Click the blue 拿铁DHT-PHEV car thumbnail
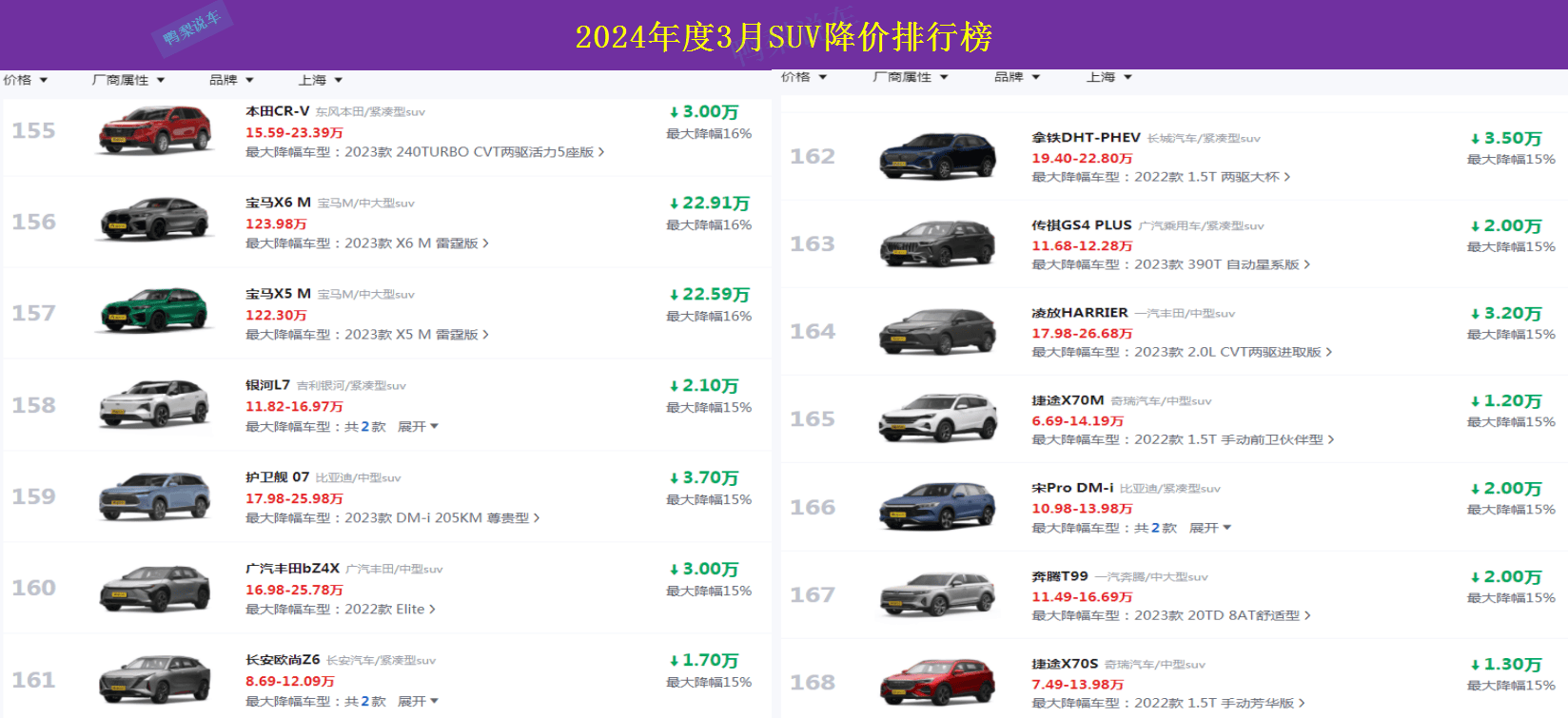The height and width of the screenshot is (718, 1568). tap(937, 156)
